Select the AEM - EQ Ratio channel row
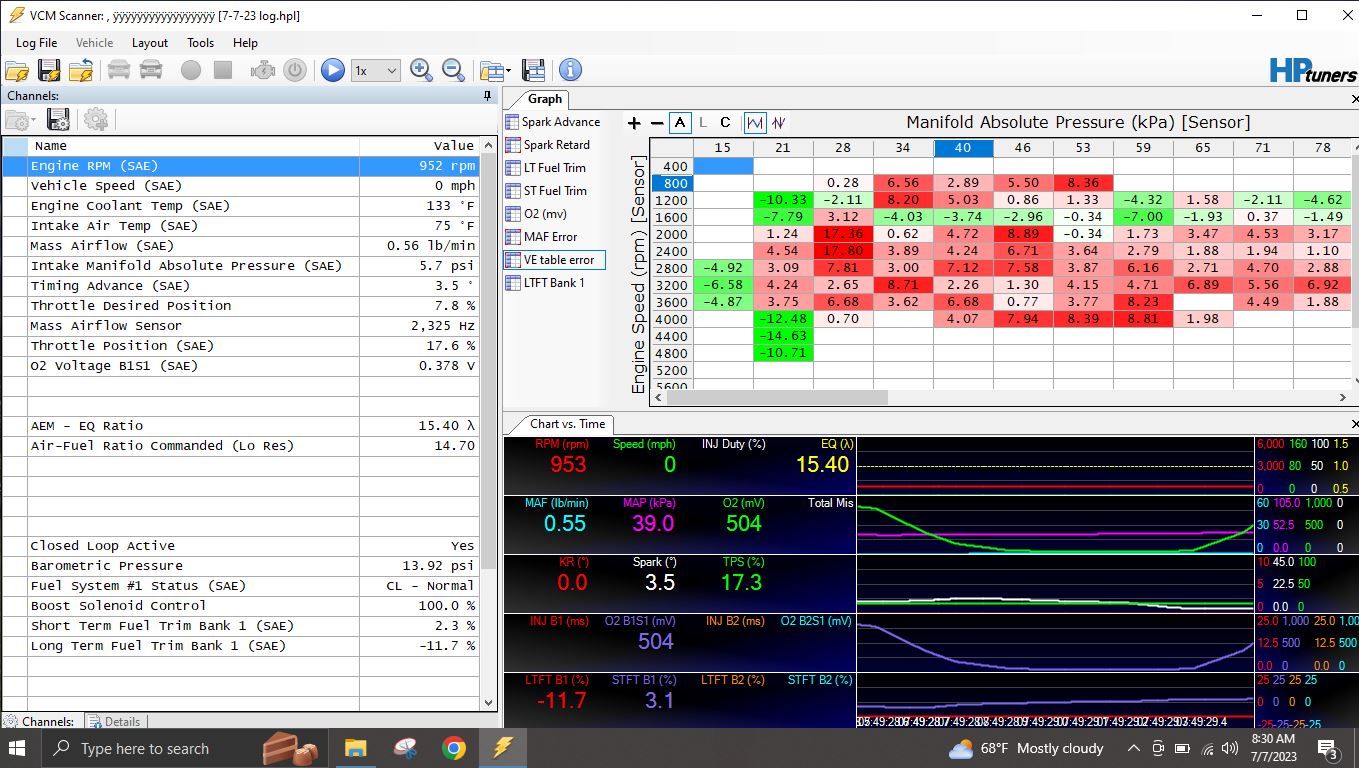 pyautogui.click(x=241, y=426)
